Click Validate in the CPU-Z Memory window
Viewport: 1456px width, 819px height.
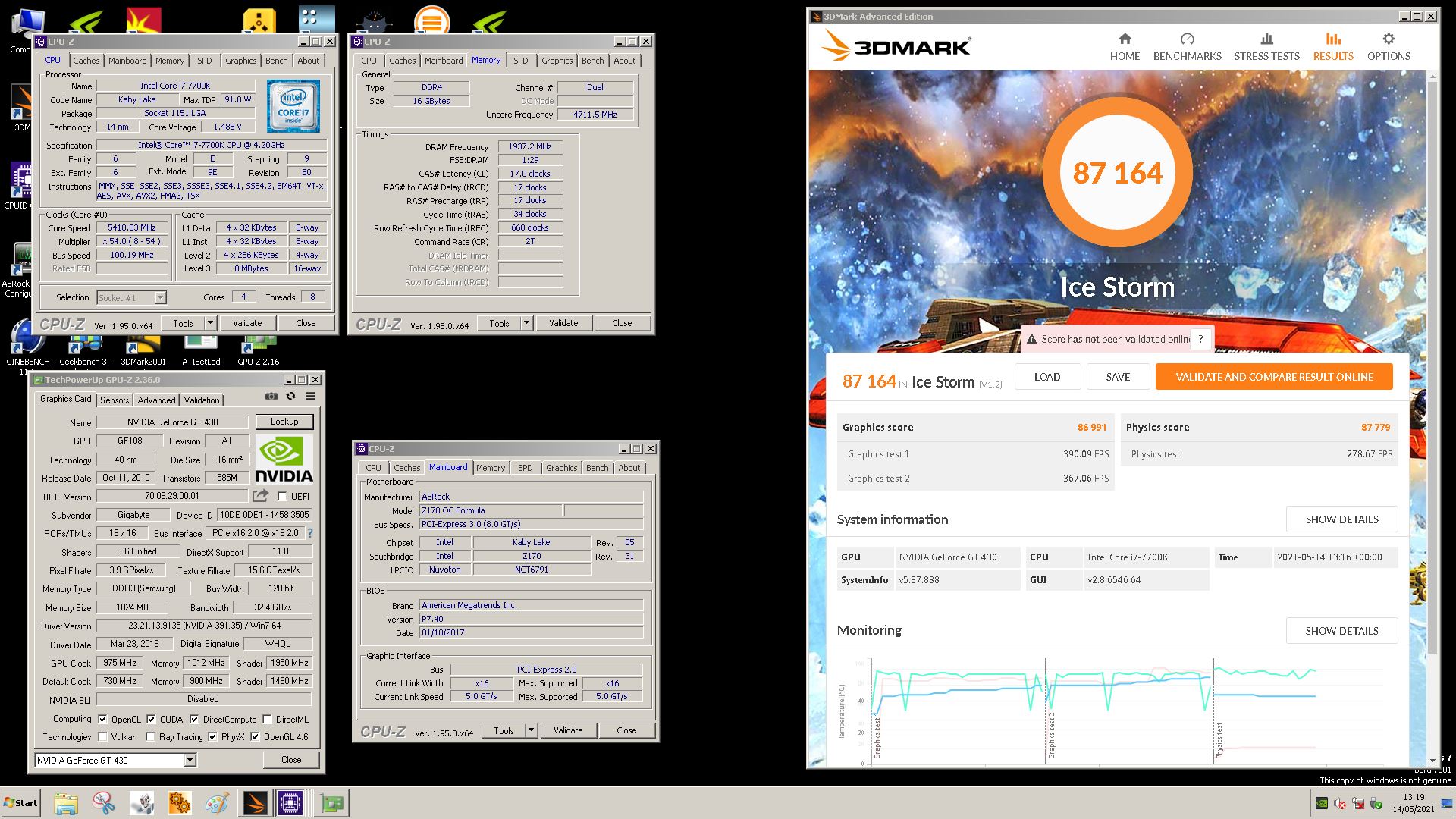point(563,323)
